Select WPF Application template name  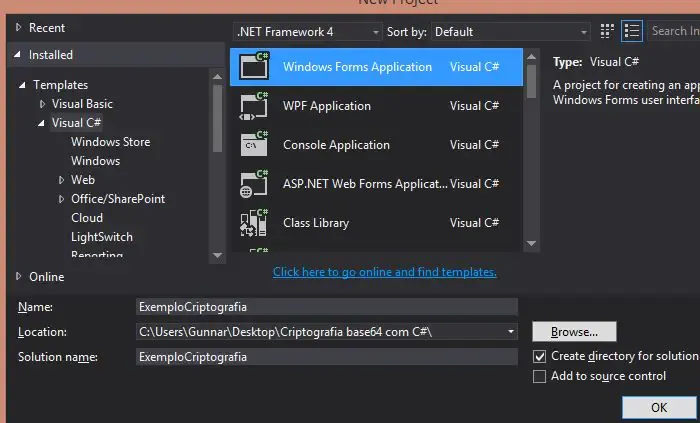click(327, 106)
